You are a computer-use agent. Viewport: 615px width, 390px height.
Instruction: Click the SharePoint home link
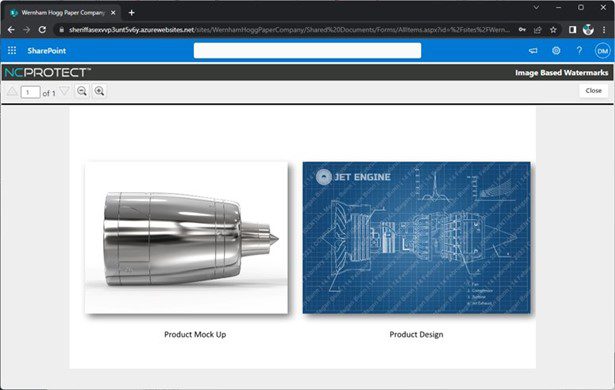(x=47, y=51)
